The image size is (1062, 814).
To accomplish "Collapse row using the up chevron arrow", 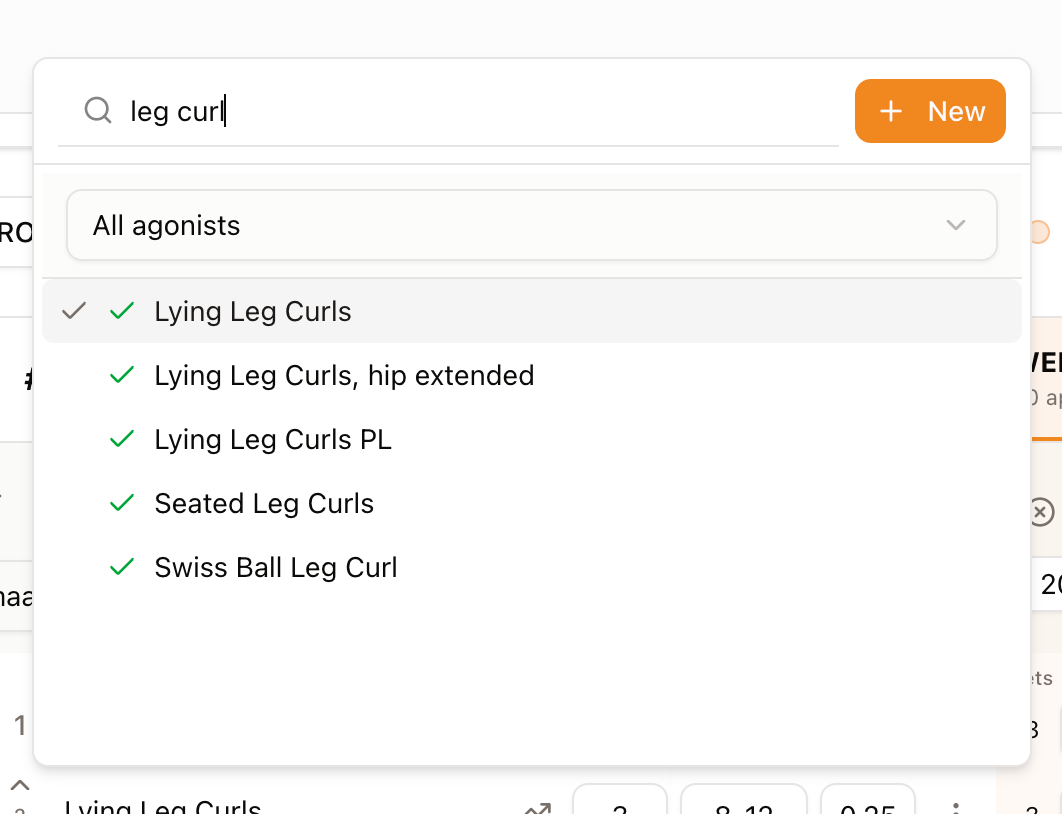I will [x=20, y=785].
